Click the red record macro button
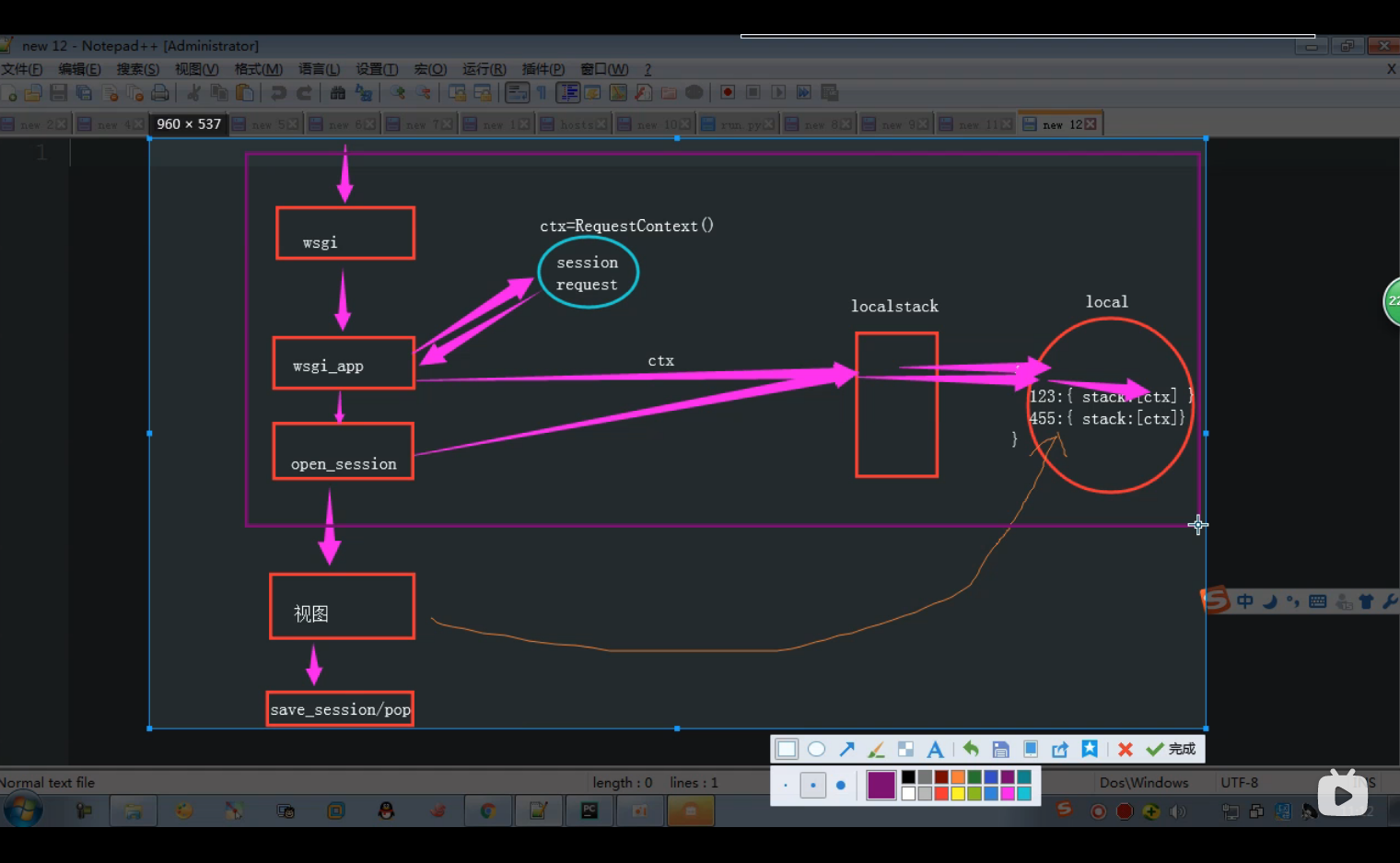 point(728,92)
